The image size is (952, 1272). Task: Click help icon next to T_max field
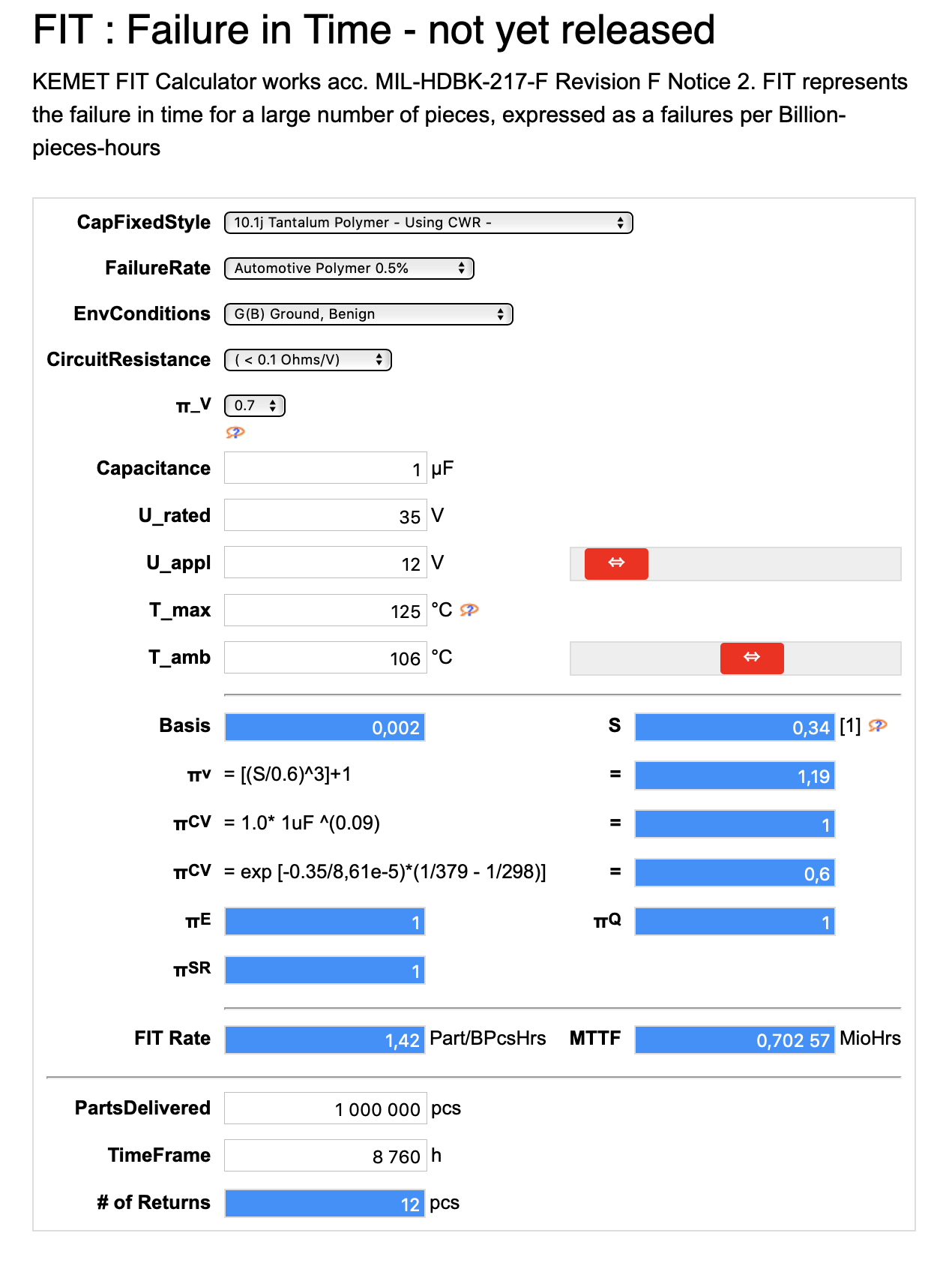point(469,610)
